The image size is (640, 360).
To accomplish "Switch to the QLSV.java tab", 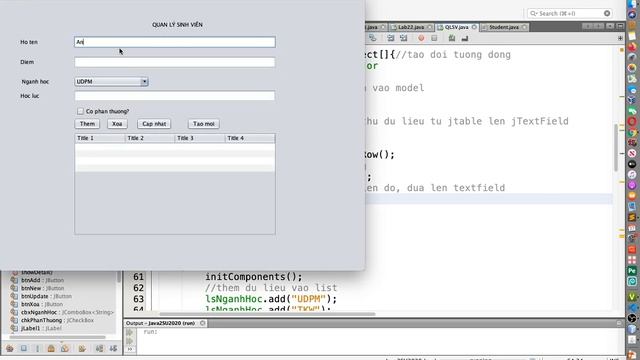I will (456, 27).
